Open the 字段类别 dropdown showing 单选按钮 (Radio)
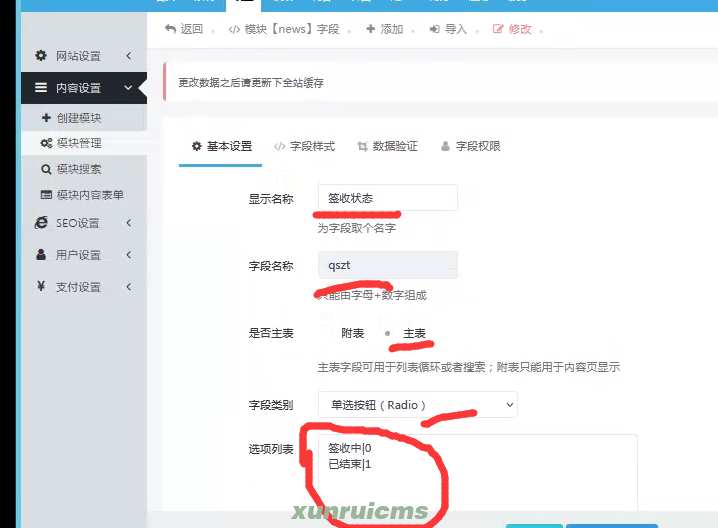The image size is (718, 528). (x=418, y=405)
